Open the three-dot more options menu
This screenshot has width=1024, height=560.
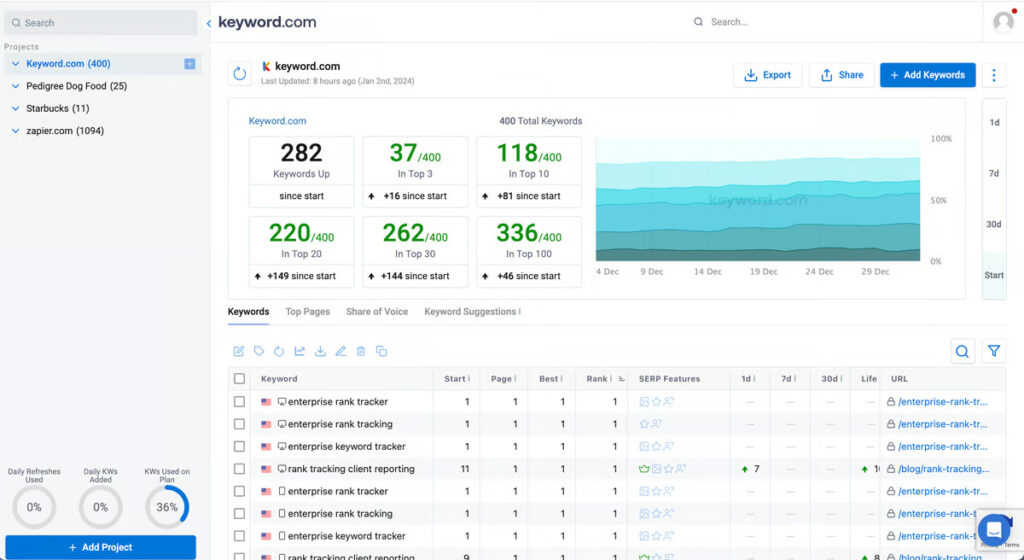pyautogui.click(x=993, y=75)
